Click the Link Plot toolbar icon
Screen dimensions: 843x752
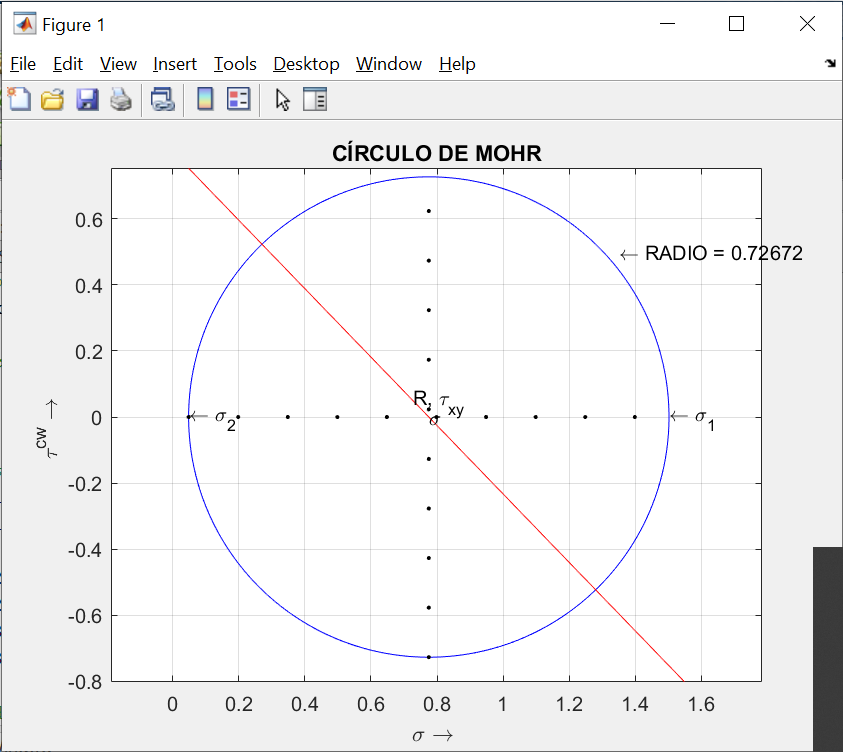click(x=163, y=99)
